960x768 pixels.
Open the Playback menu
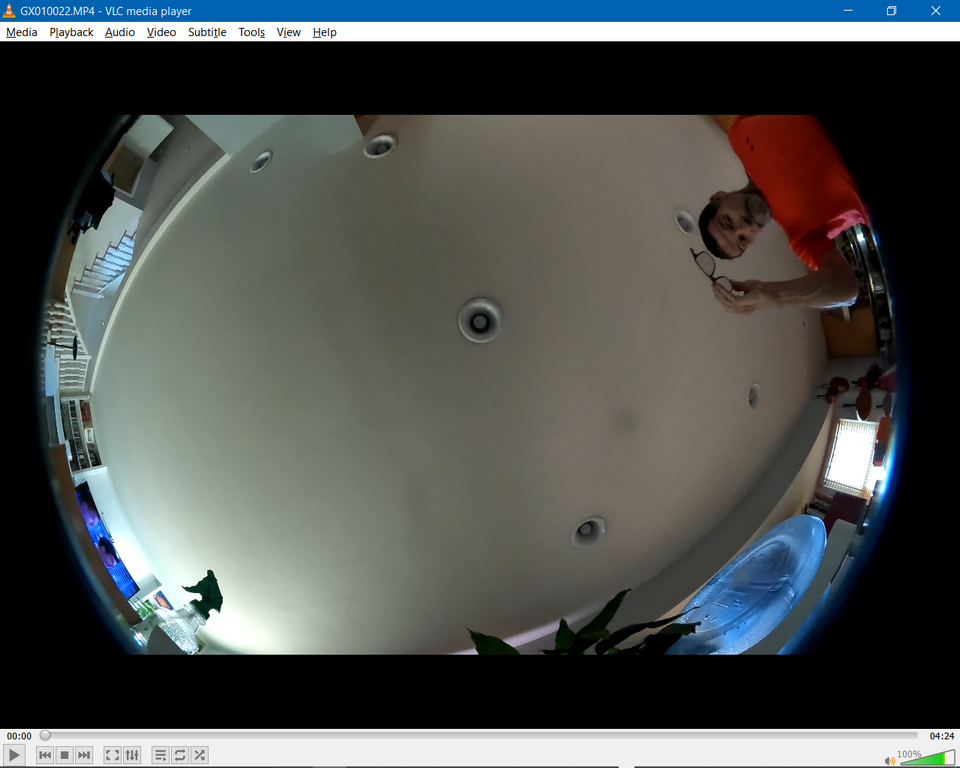coord(71,32)
